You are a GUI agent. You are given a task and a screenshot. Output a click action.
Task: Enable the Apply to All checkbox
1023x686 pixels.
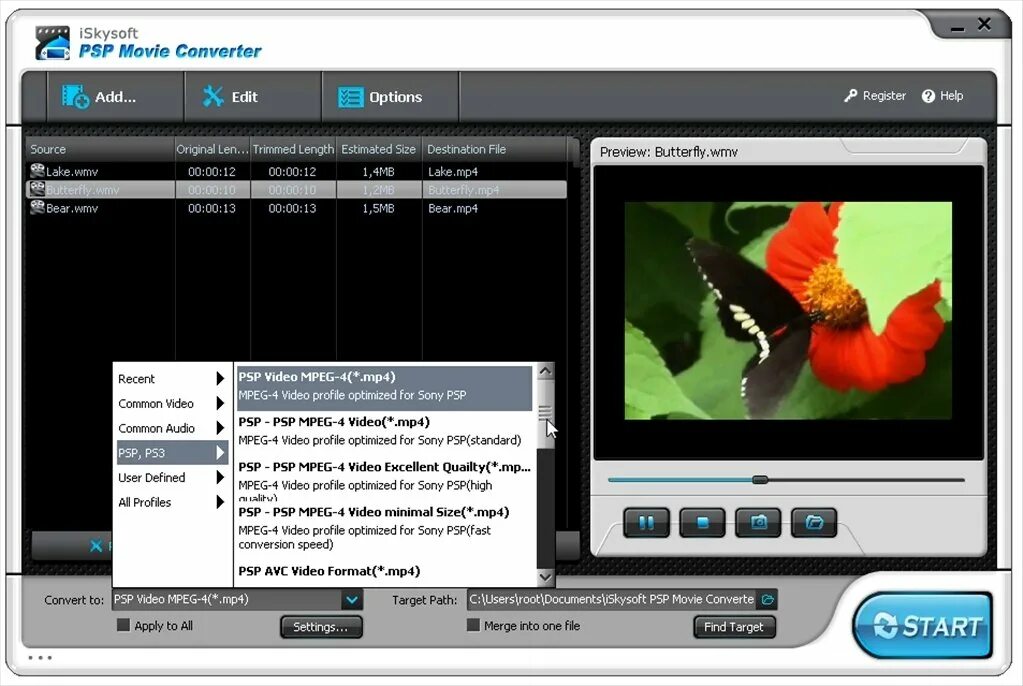[123, 625]
